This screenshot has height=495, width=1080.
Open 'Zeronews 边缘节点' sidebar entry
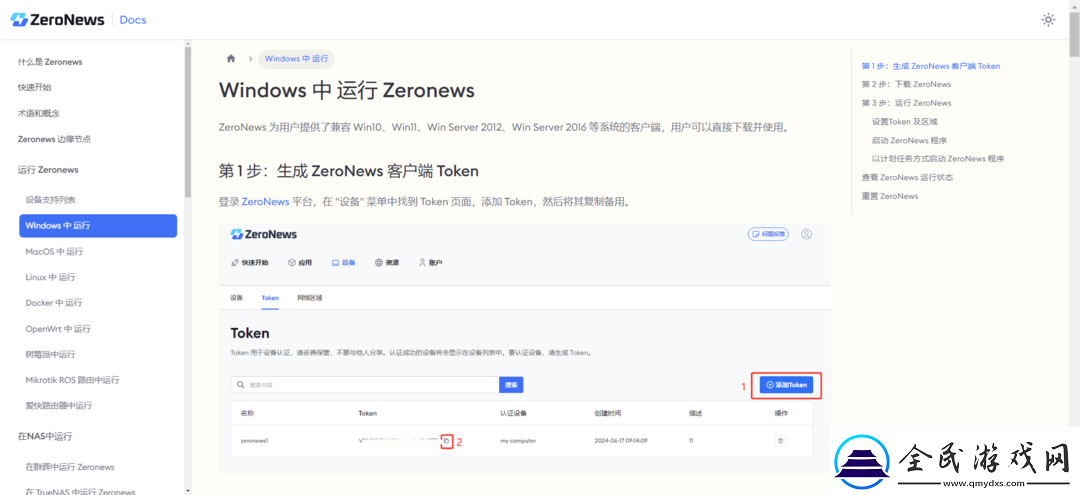54,138
